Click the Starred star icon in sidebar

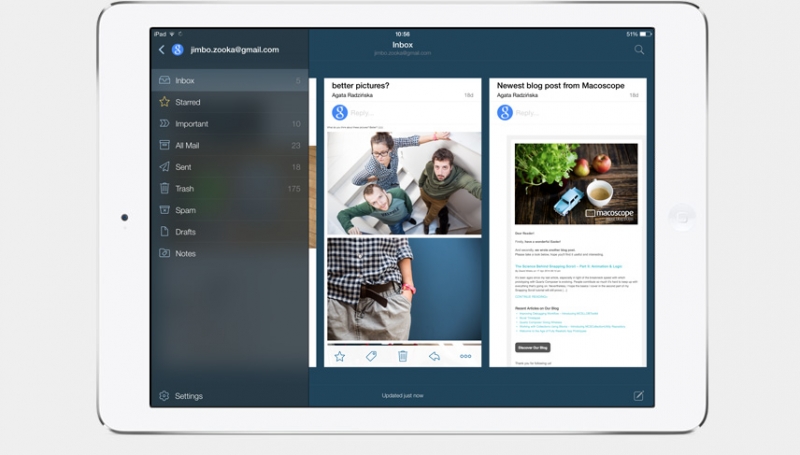(164, 102)
